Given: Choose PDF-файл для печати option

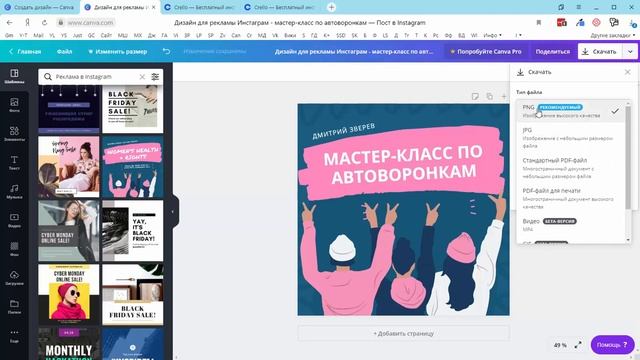Looking at the screenshot, I should pyautogui.click(x=571, y=198).
